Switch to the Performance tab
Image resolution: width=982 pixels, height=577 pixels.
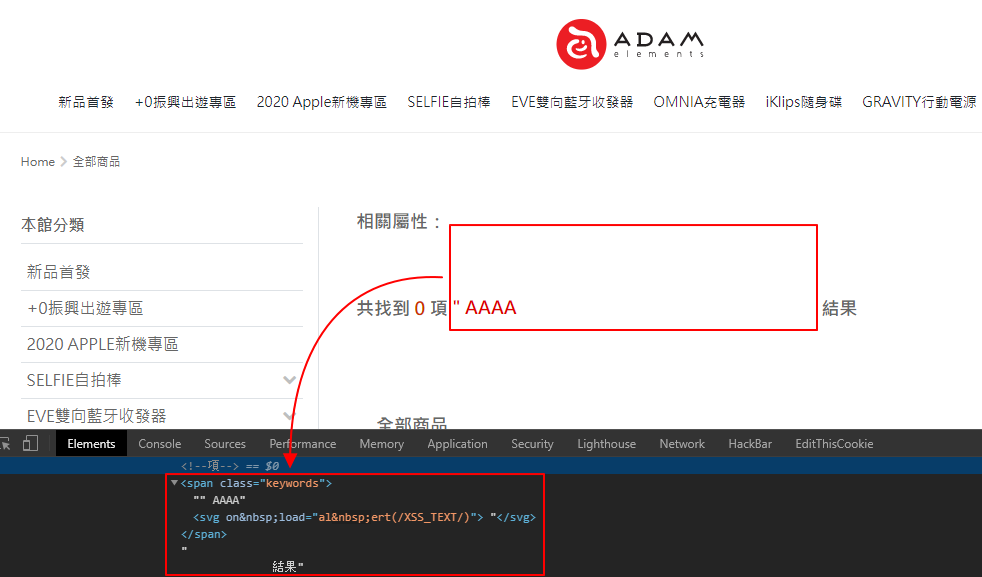(x=302, y=444)
